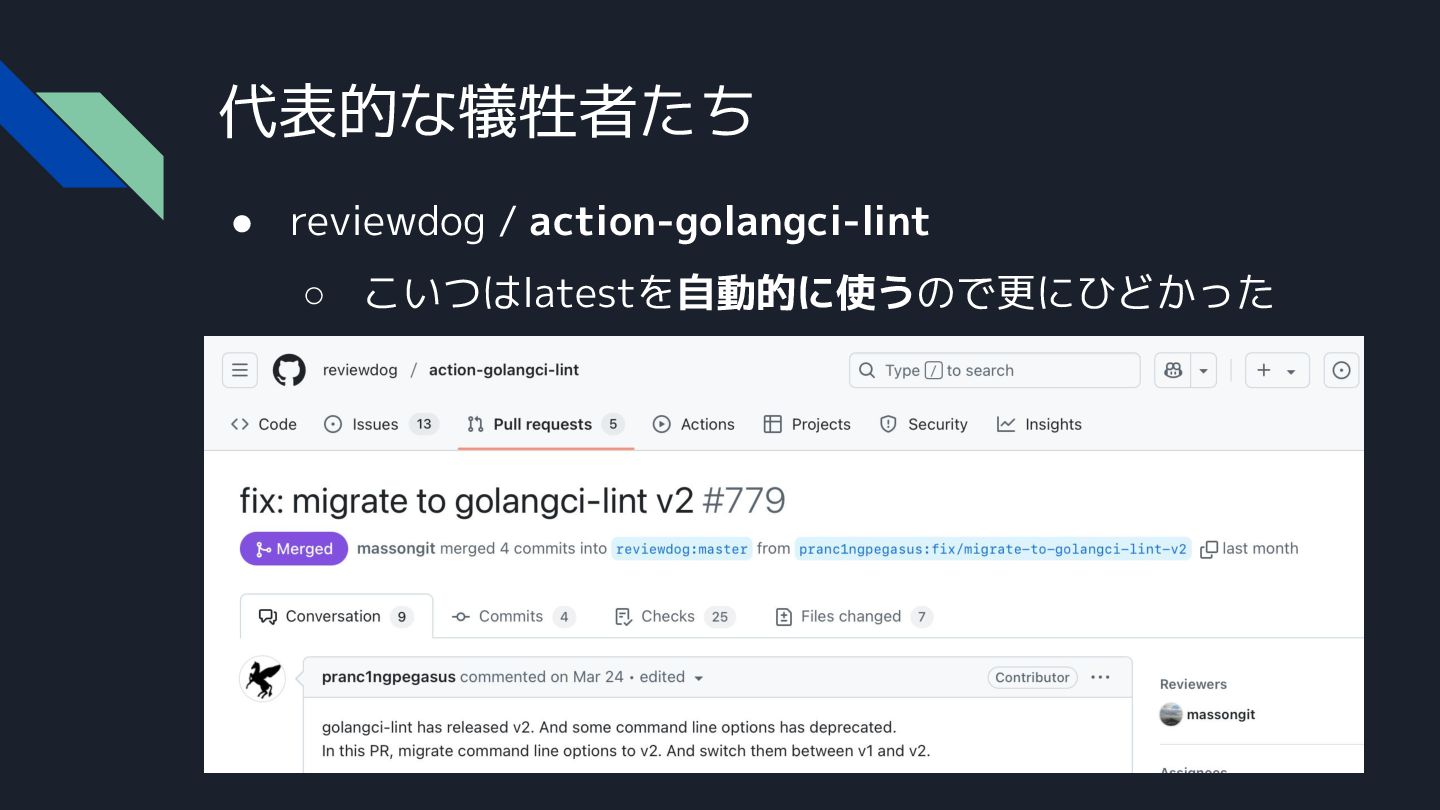This screenshot has height=810, width=1440.
Task: Expand the Copilot dropdown arrow
Action: 1203,370
